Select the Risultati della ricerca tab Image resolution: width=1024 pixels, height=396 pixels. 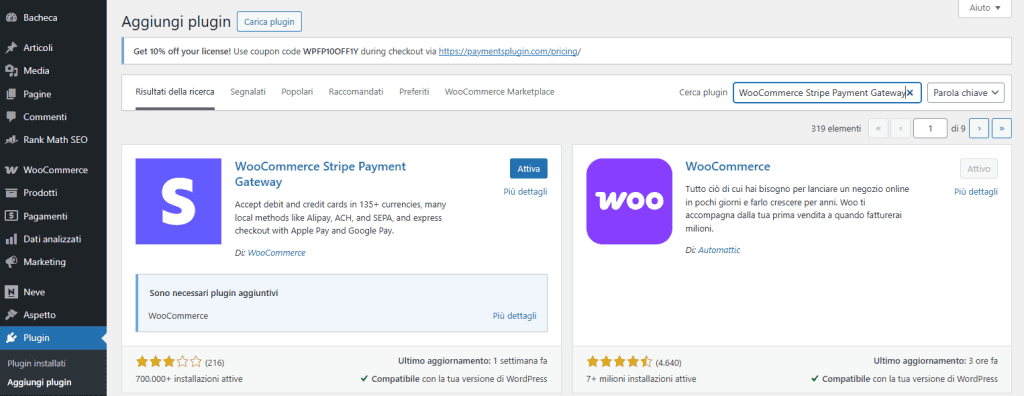(175, 92)
